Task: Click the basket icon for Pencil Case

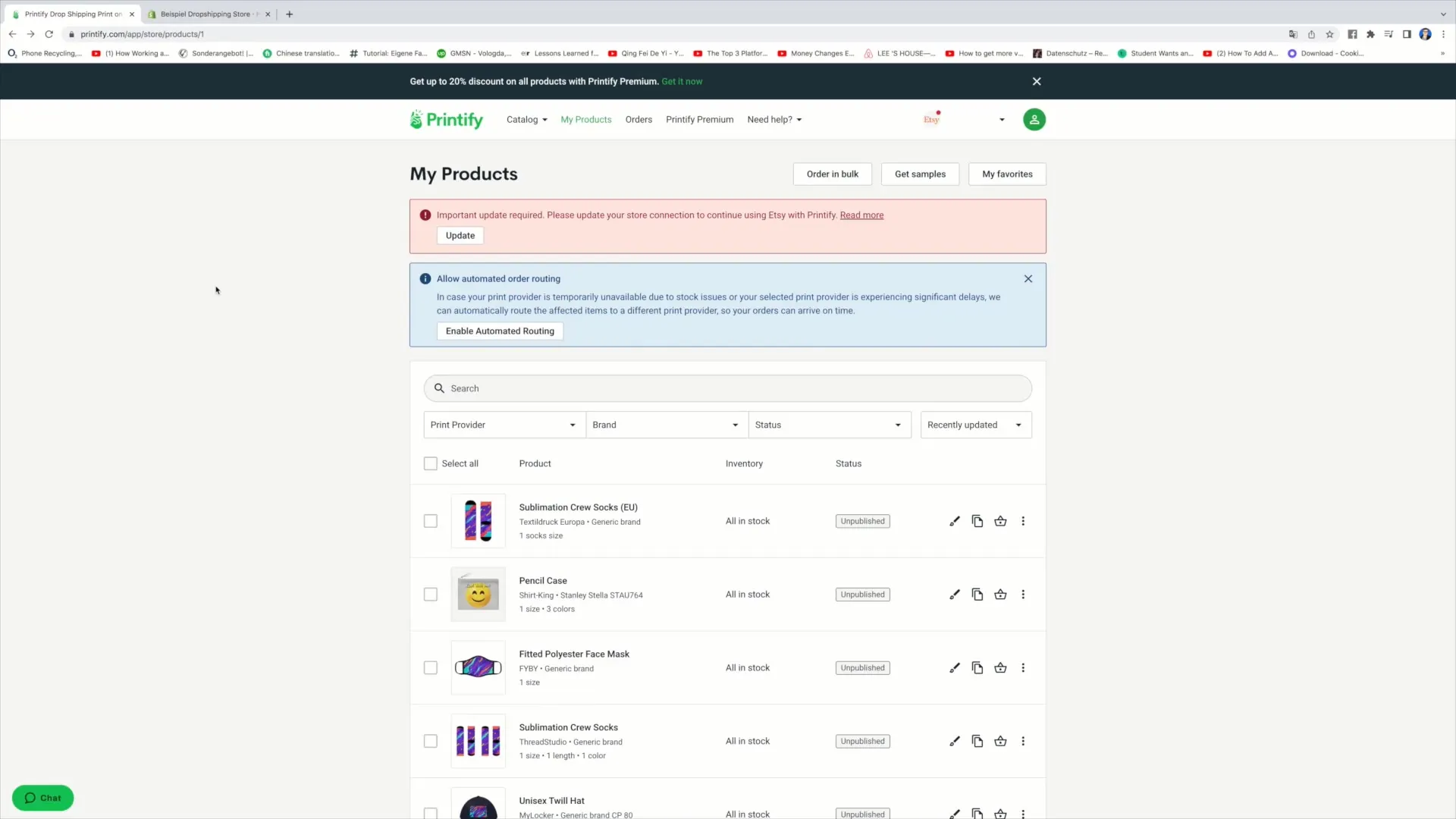Action: click(1000, 595)
